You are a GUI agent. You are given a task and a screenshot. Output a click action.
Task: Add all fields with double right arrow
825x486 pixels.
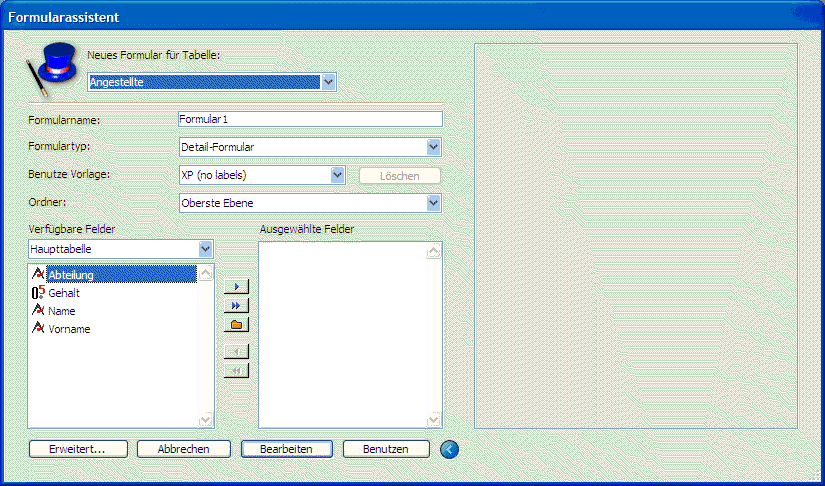pos(236,305)
